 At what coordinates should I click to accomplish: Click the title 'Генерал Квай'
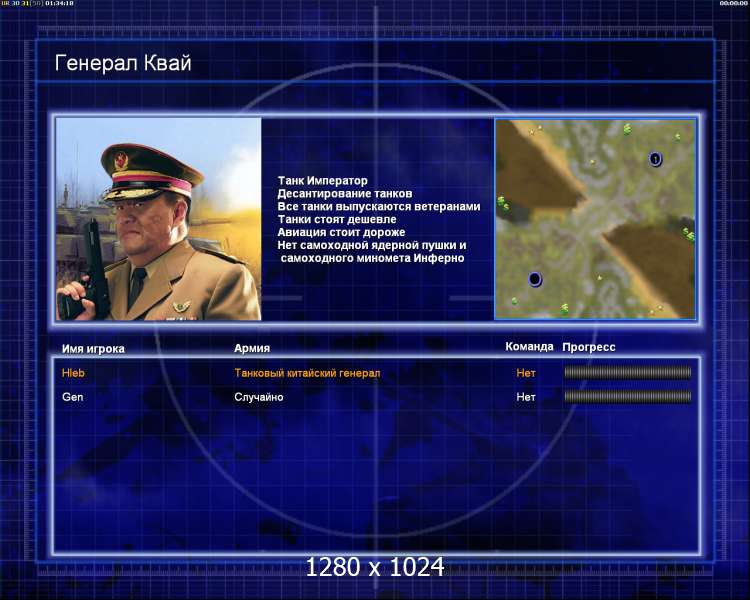pos(123,63)
